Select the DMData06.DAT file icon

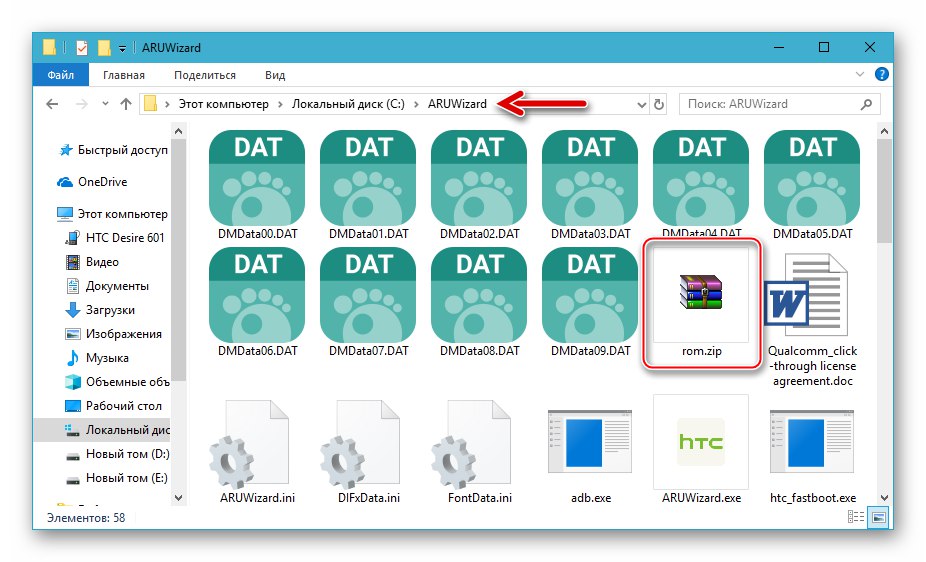[x=257, y=295]
